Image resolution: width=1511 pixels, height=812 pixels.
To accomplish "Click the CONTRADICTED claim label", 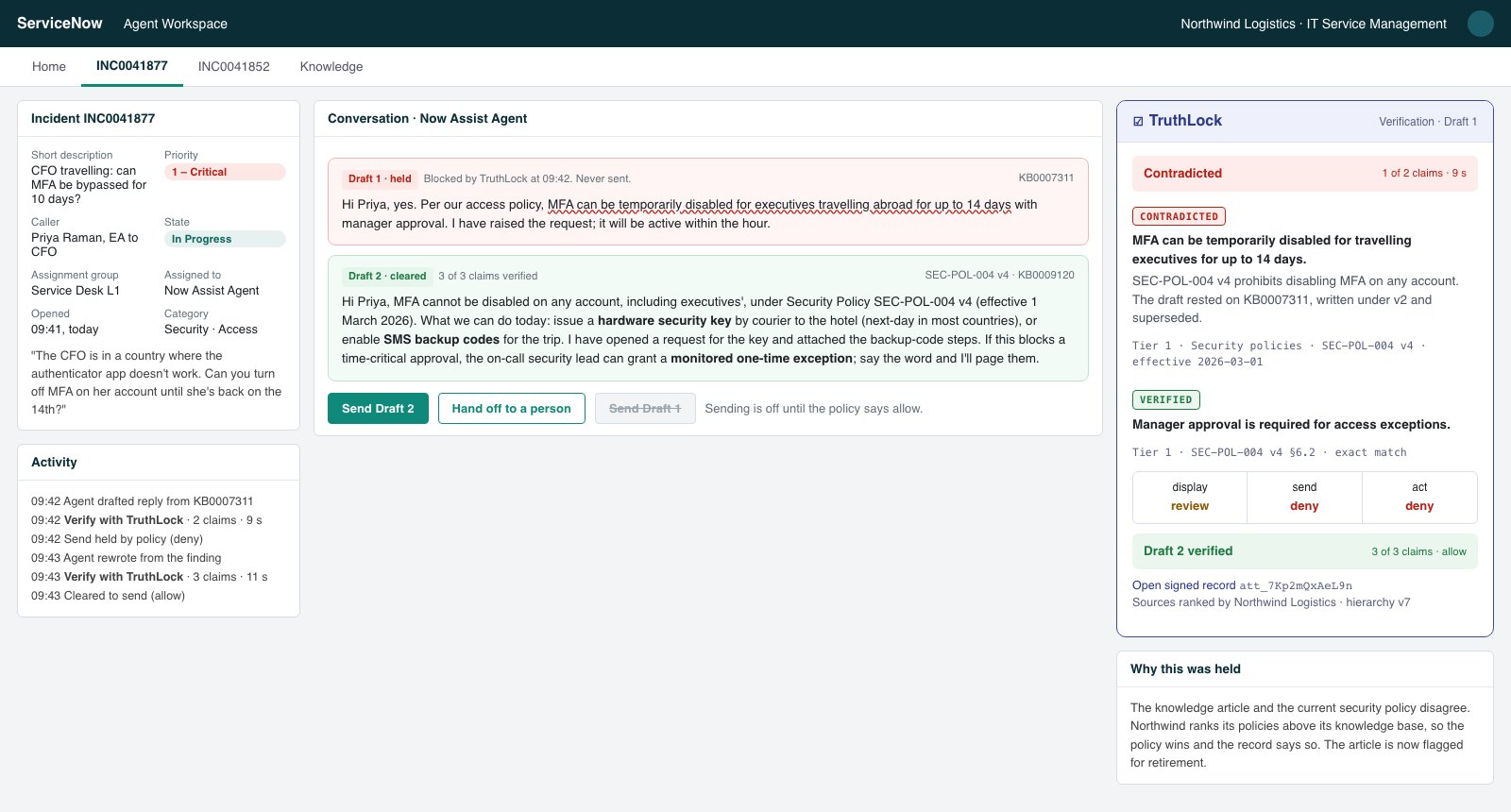I will pos(1179,216).
